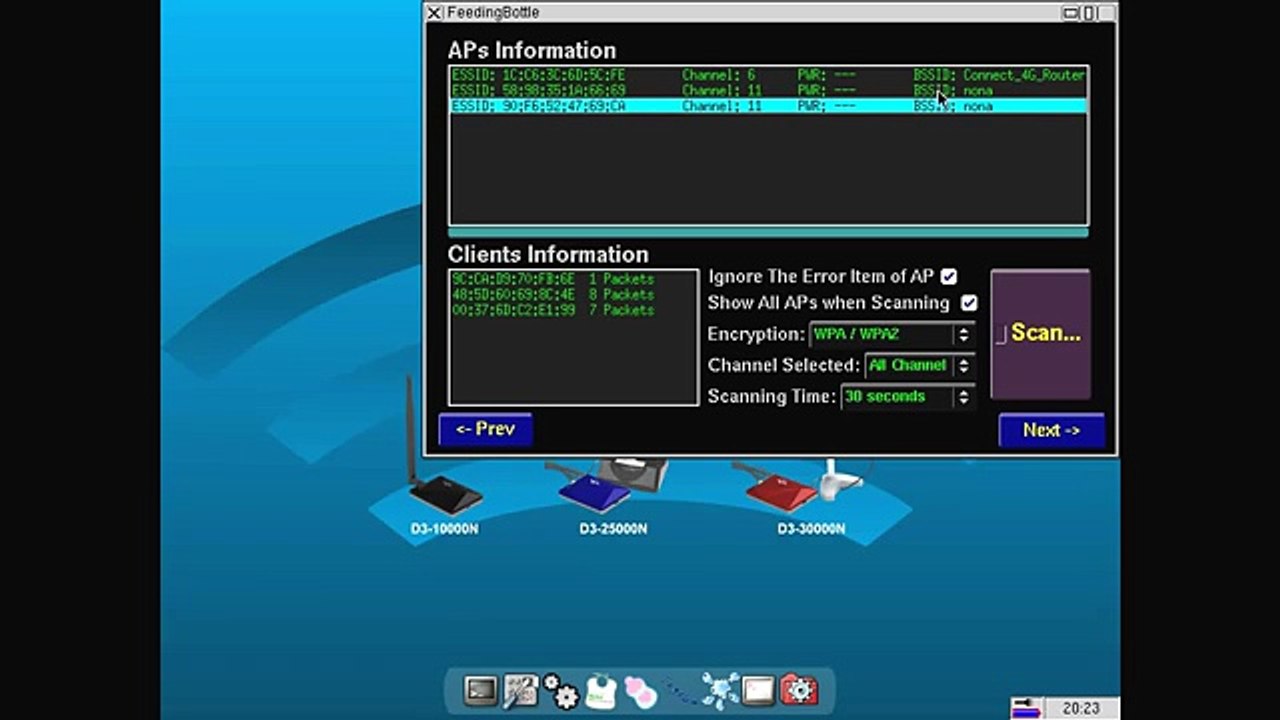This screenshot has height=720, width=1280.
Task: Toggle Ignore The Error Item of AP checkbox
Action: tap(949, 276)
